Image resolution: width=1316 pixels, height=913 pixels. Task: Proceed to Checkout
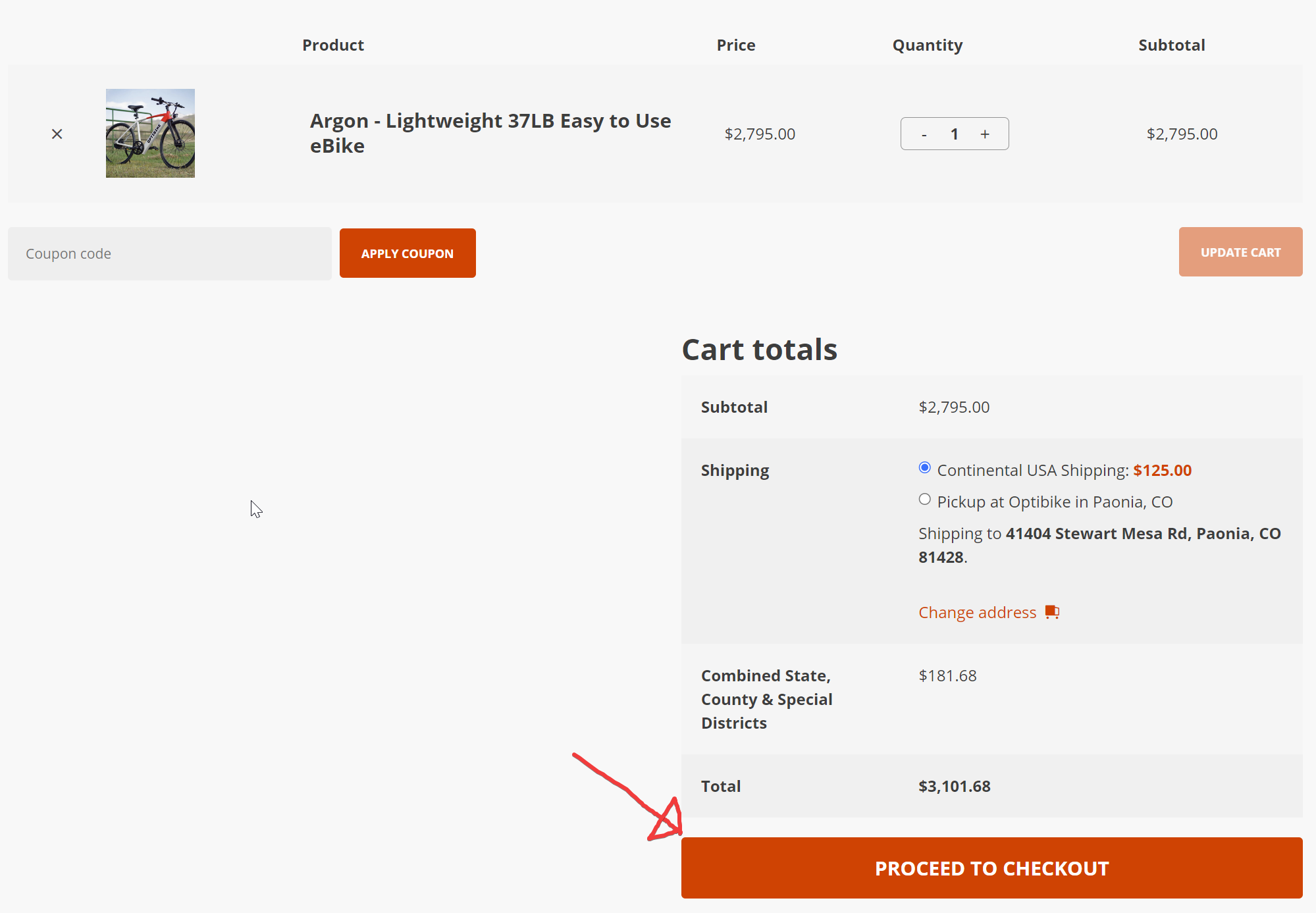coord(991,868)
